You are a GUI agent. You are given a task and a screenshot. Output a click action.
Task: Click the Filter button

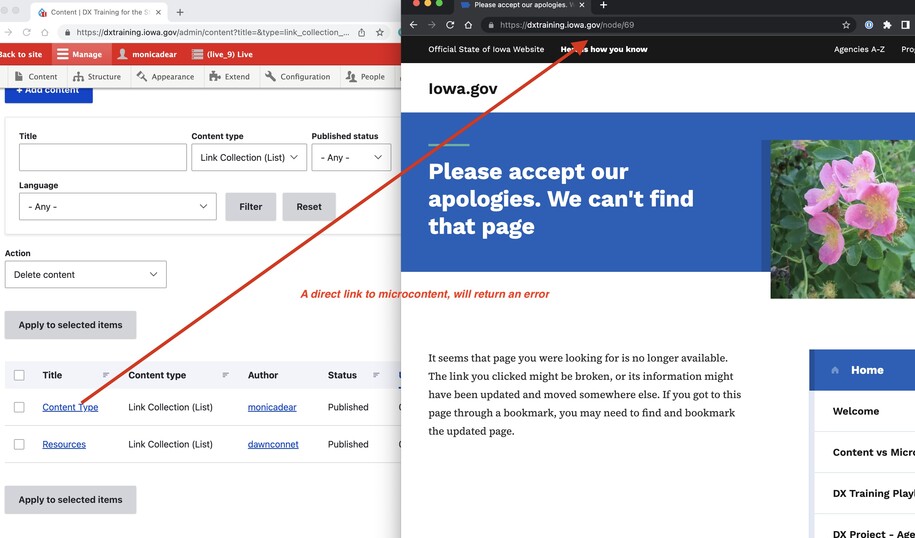(250, 207)
